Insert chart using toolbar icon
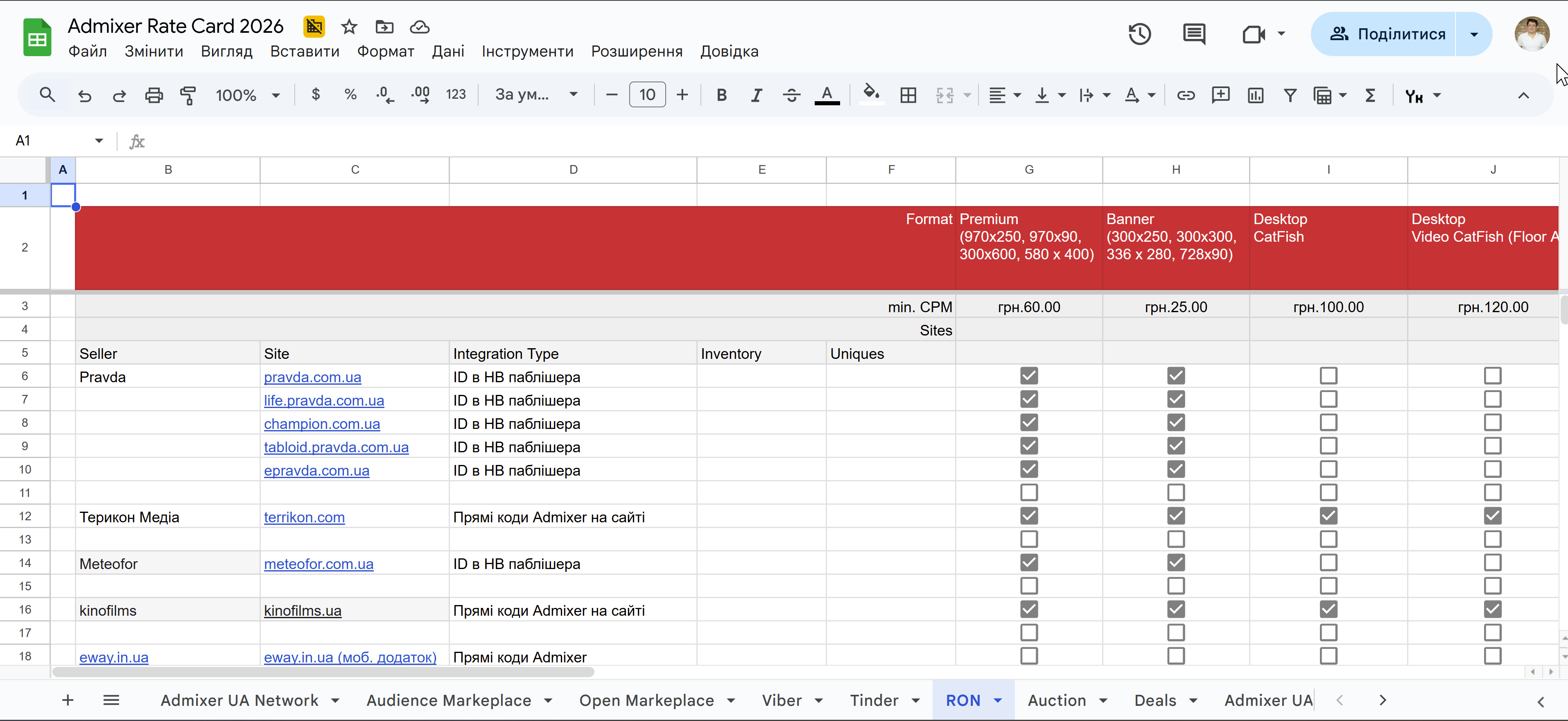The height and width of the screenshot is (721, 1568). [x=1255, y=95]
